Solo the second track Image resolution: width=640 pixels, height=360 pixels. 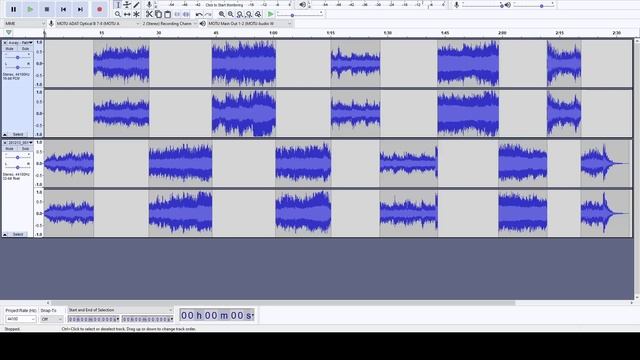pos(25,149)
